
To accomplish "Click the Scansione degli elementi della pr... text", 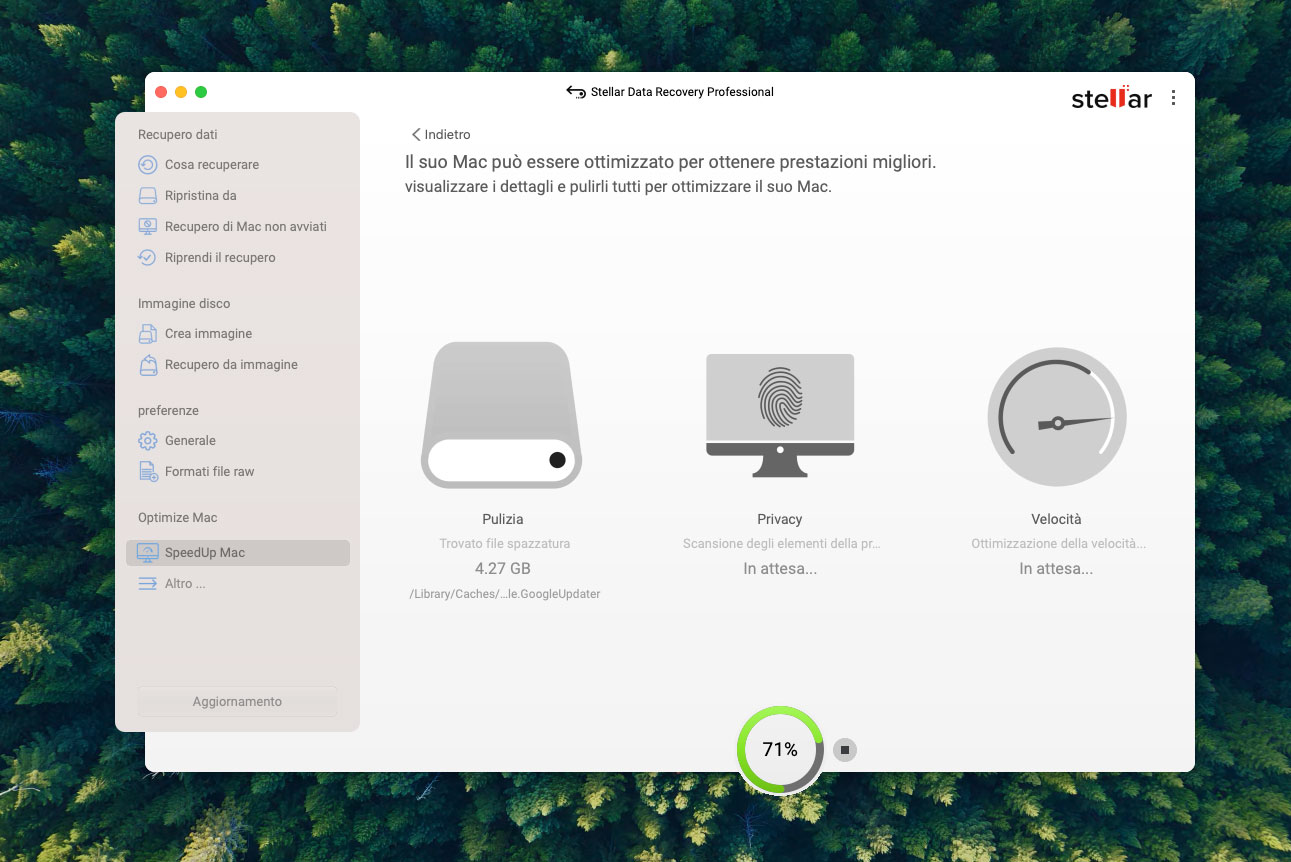I will pyautogui.click(x=781, y=544).
